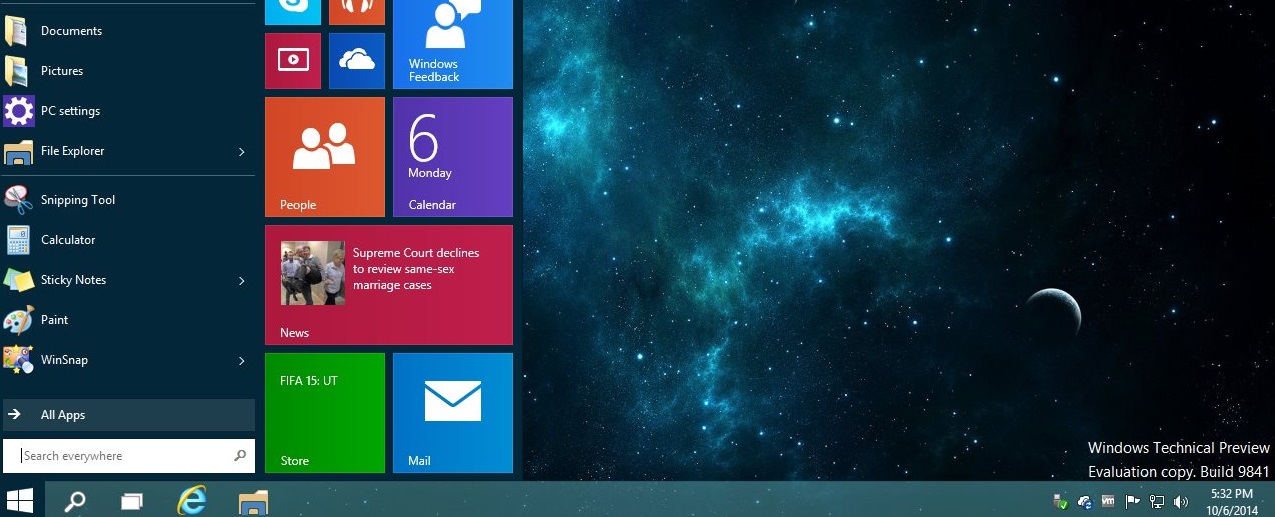The height and width of the screenshot is (517, 1275).
Task: Click the volume speaker icon
Action: coord(1181,501)
